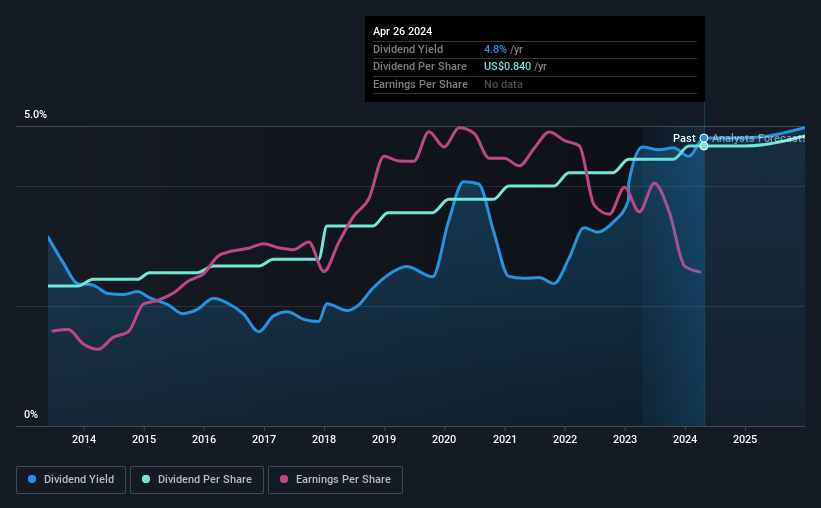
Task: Click the teal data point marker below Past
Action: (704, 146)
